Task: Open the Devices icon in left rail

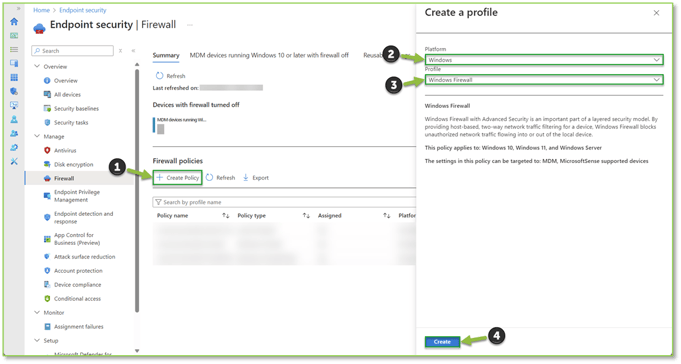Action: coord(14,63)
